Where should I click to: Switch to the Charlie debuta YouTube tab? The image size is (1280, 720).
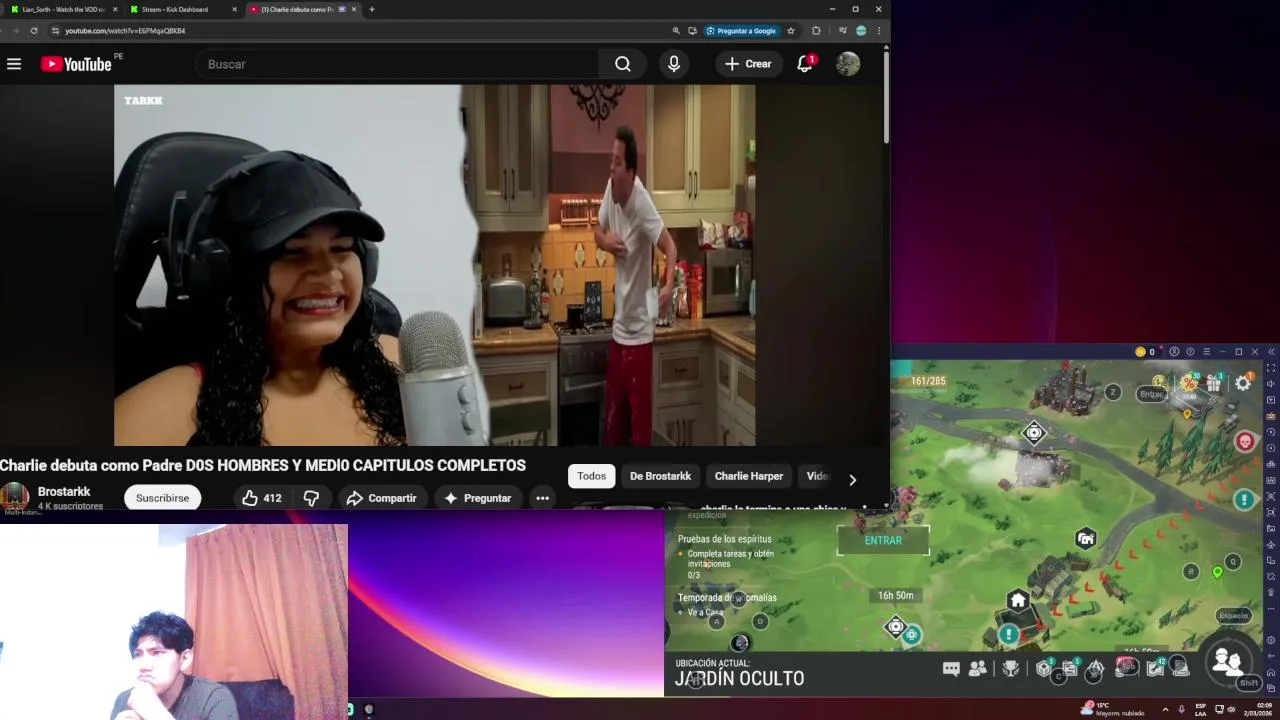click(302, 9)
